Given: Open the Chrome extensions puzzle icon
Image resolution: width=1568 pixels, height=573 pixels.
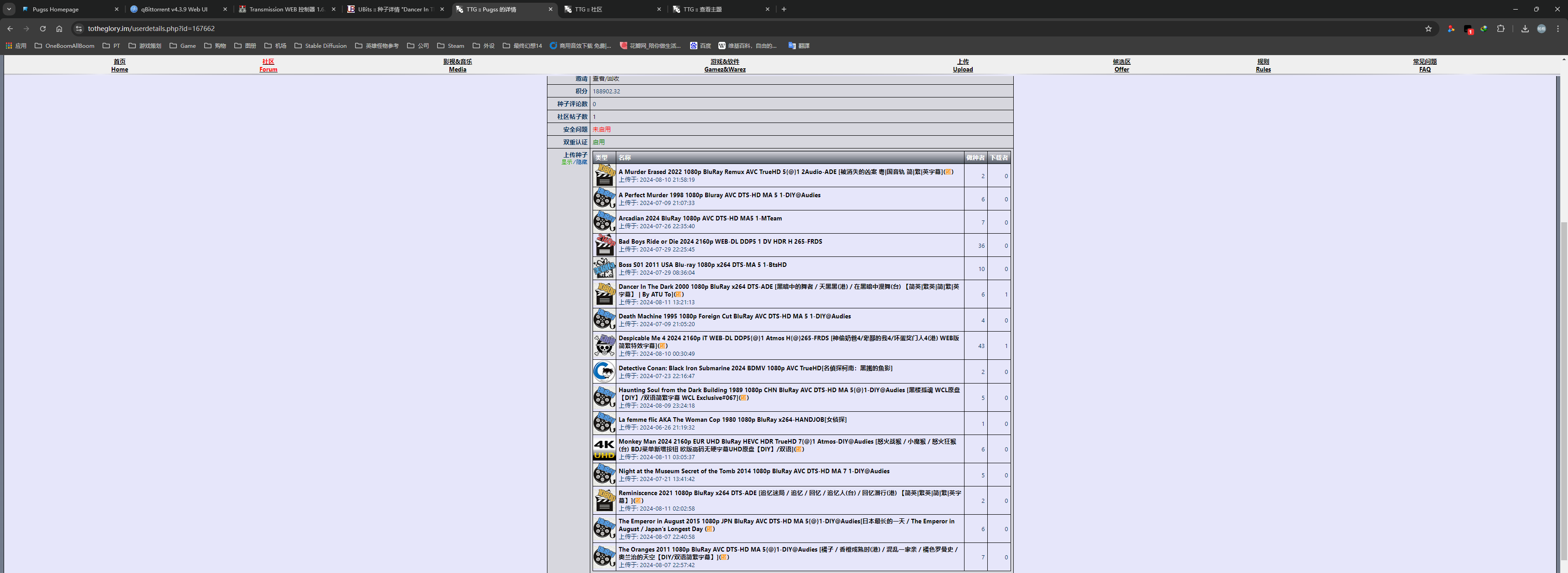Looking at the screenshot, I should click(x=1501, y=29).
